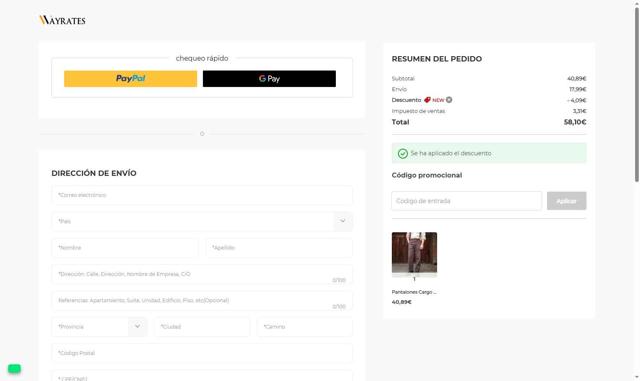640x381 pixels.
Task: Click the Wayrates logo
Action: coord(62,20)
